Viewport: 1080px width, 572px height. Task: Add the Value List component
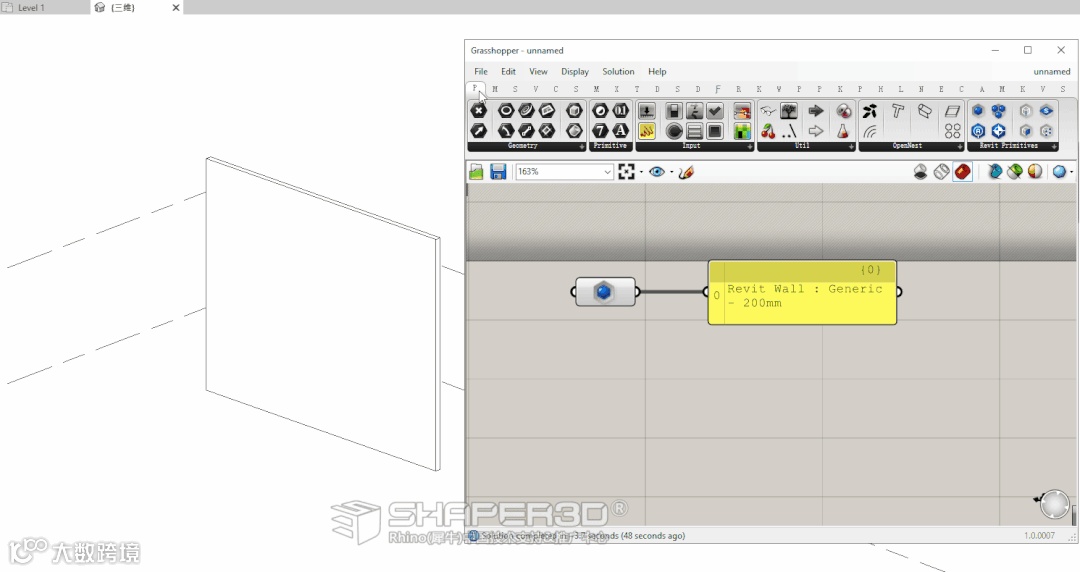[694, 130]
